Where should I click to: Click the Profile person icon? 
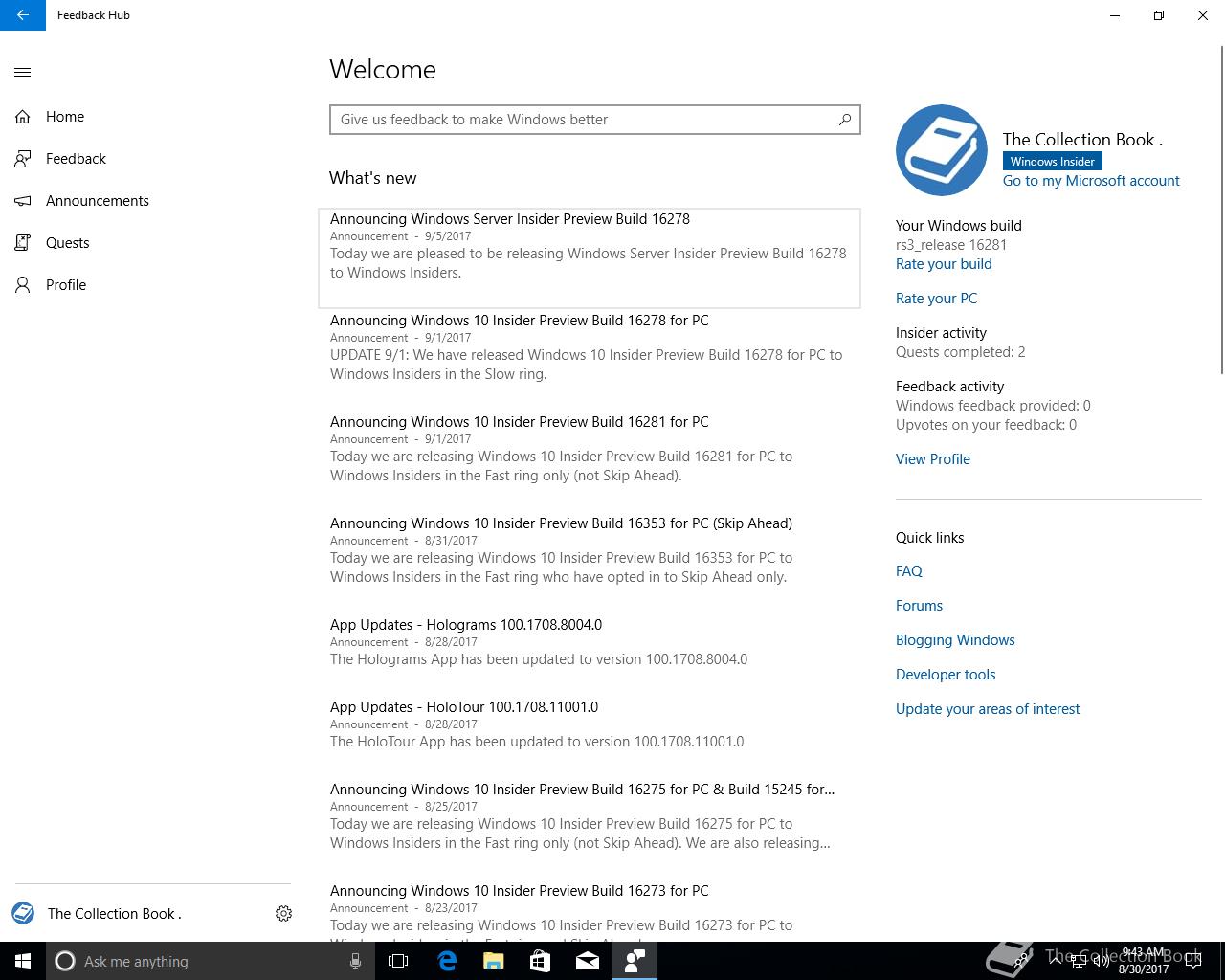pyautogui.click(x=23, y=285)
